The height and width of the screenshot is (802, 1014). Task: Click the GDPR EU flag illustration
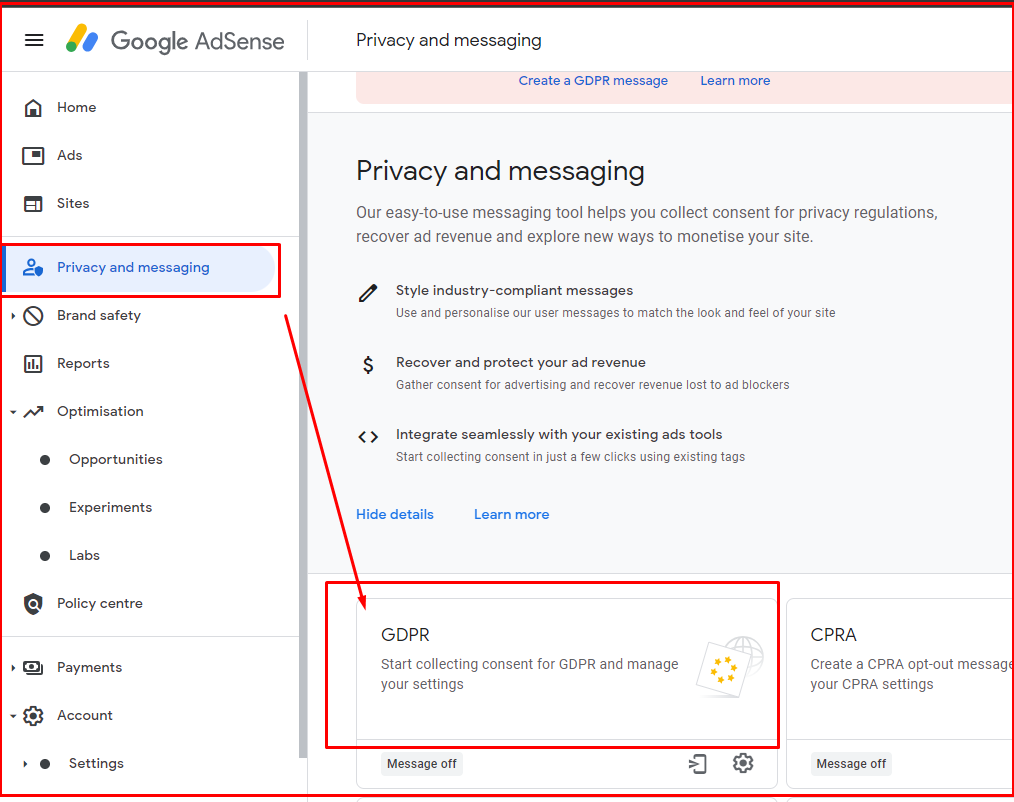(729, 666)
